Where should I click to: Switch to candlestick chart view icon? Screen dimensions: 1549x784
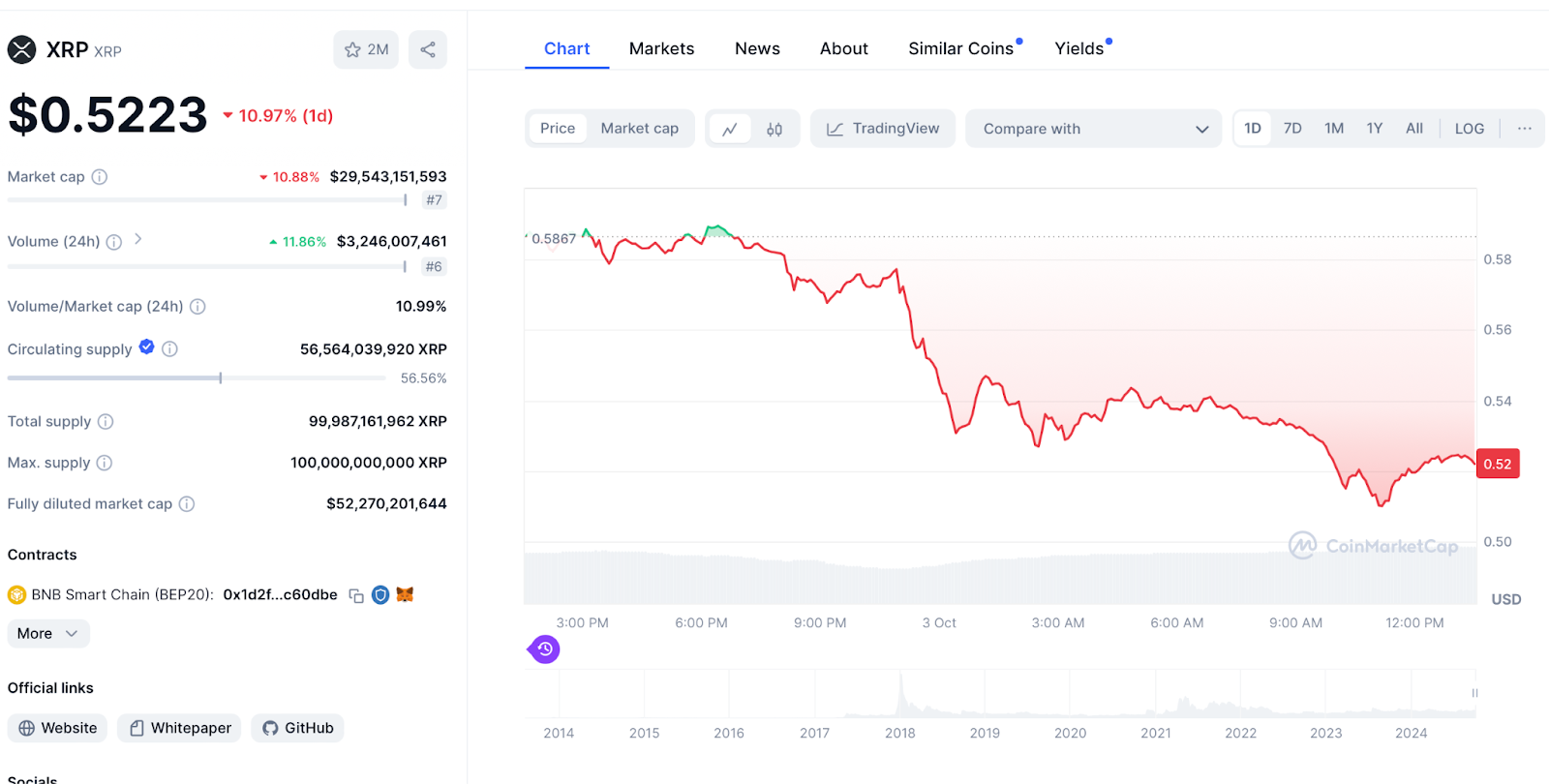pos(774,129)
